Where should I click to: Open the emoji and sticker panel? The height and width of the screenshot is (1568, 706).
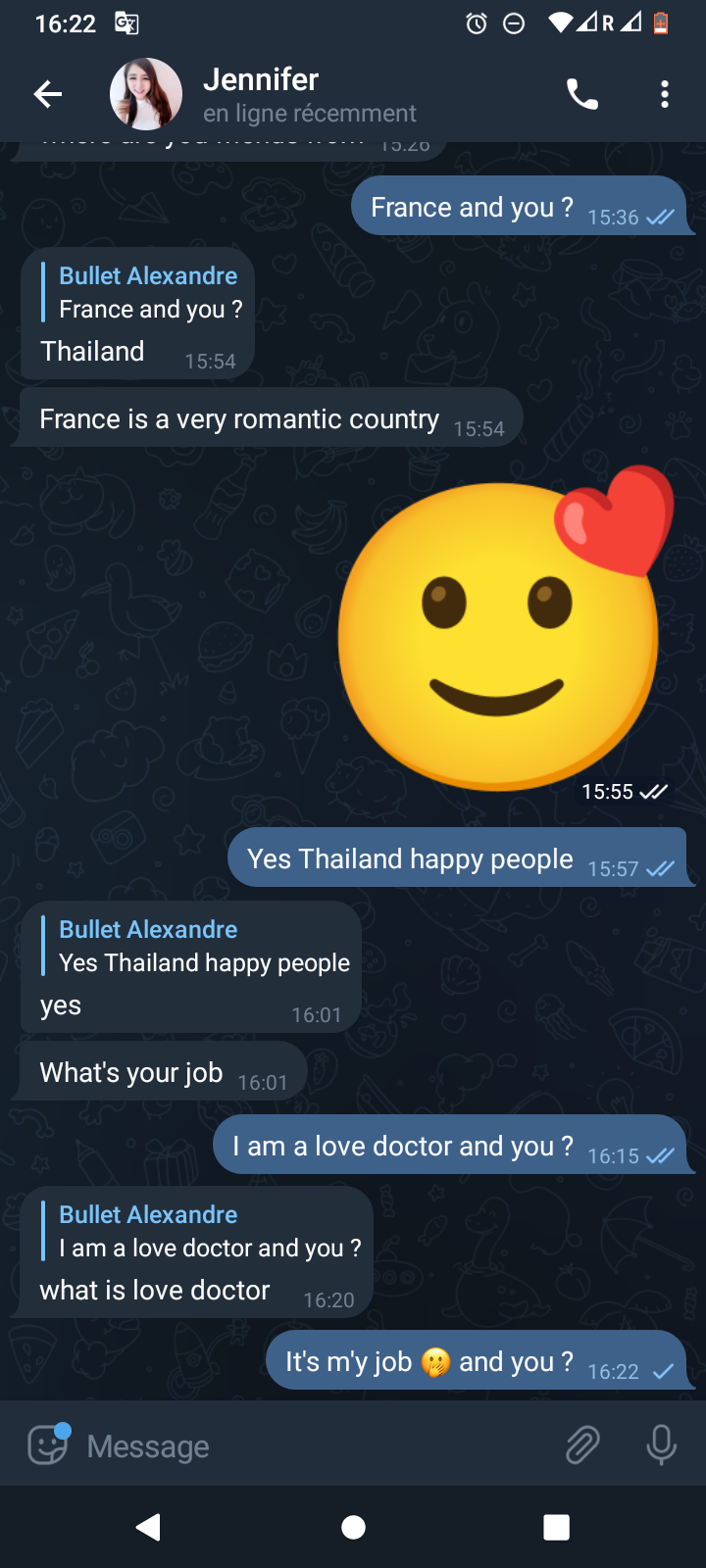pyautogui.click(x=47, y=1444)
